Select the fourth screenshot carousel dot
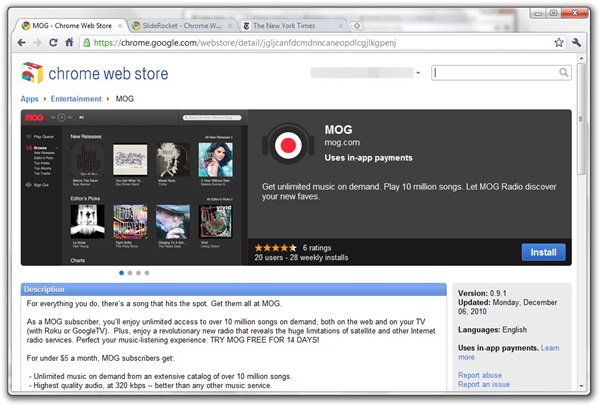Image resolution: width=600 pixels, height=406 pixels. [x=147, y=273]
